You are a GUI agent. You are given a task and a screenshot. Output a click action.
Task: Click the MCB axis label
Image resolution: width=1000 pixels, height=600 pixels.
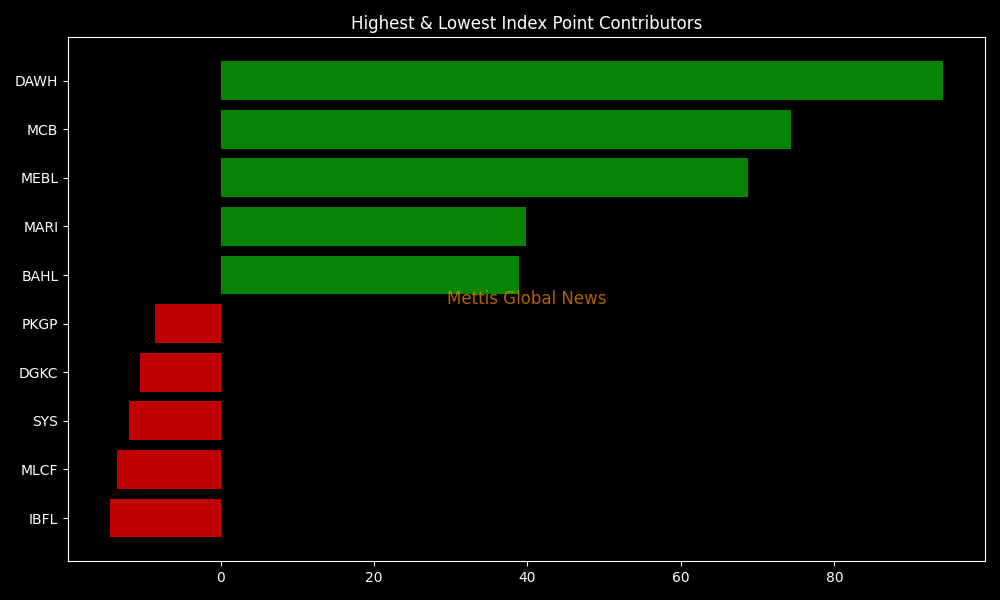42,130
